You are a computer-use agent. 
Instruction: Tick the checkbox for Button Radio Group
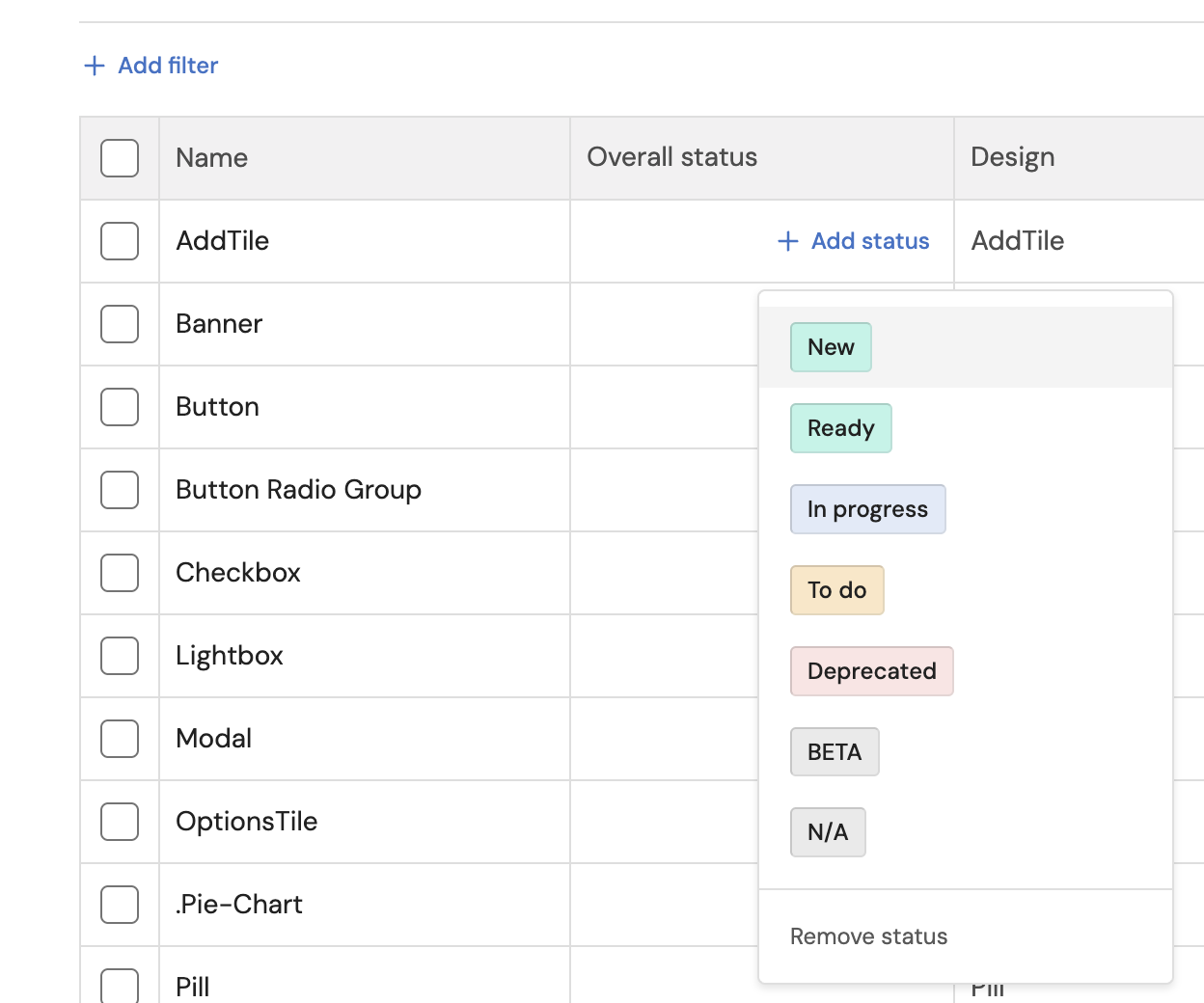click(120, 490)
